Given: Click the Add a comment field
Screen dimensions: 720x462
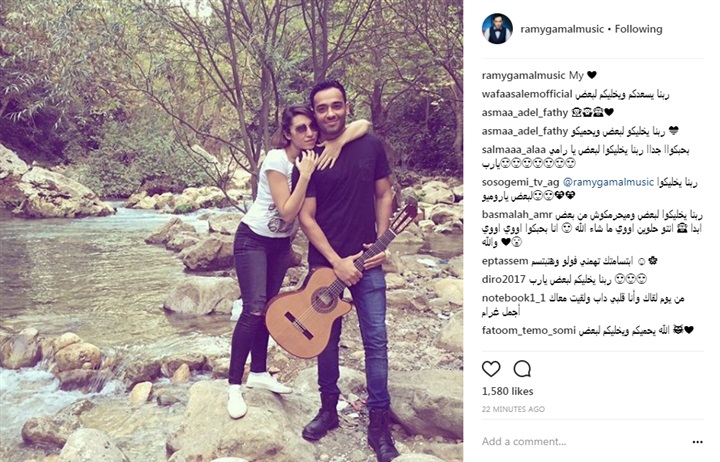Looking at the screenshot, I should pos(583,442).
